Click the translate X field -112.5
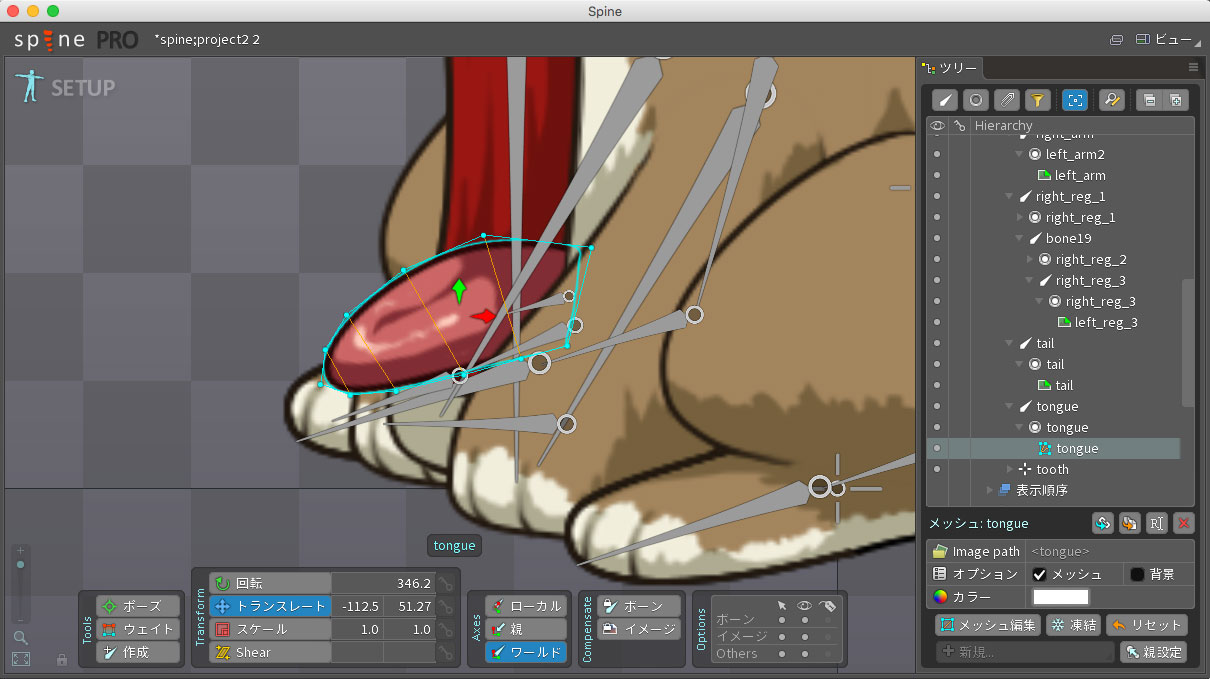The width and height of the screenshot is (1210, 679). [358, 606]
